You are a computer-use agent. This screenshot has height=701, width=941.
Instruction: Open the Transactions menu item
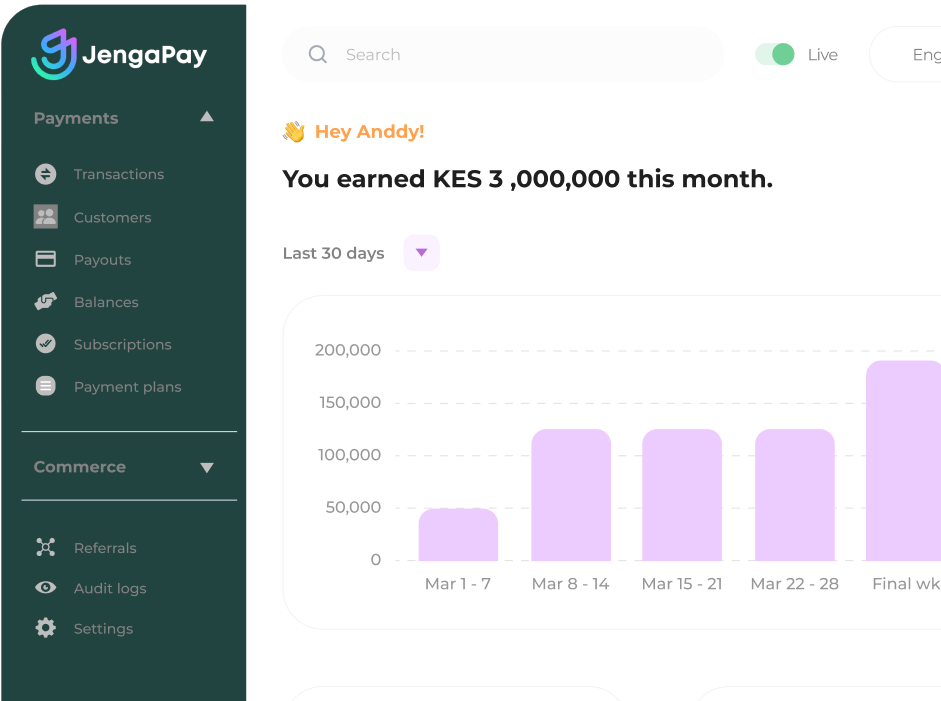point(118,174)
